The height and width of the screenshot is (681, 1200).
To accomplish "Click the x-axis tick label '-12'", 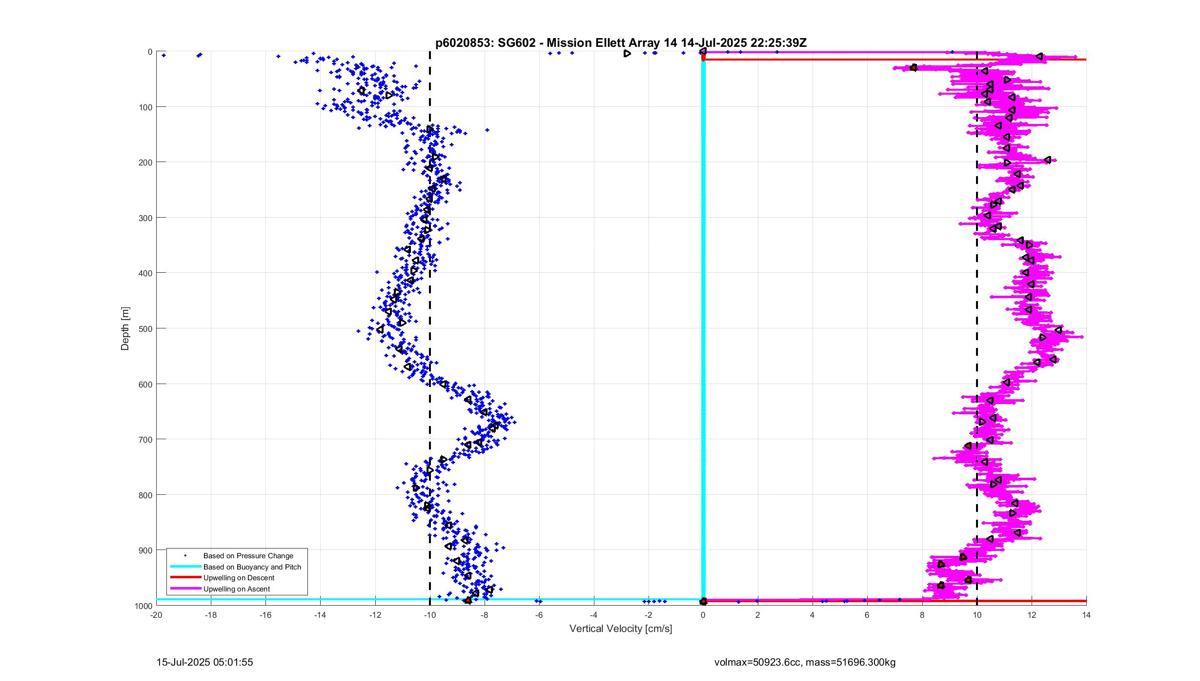I will [375, 615].
